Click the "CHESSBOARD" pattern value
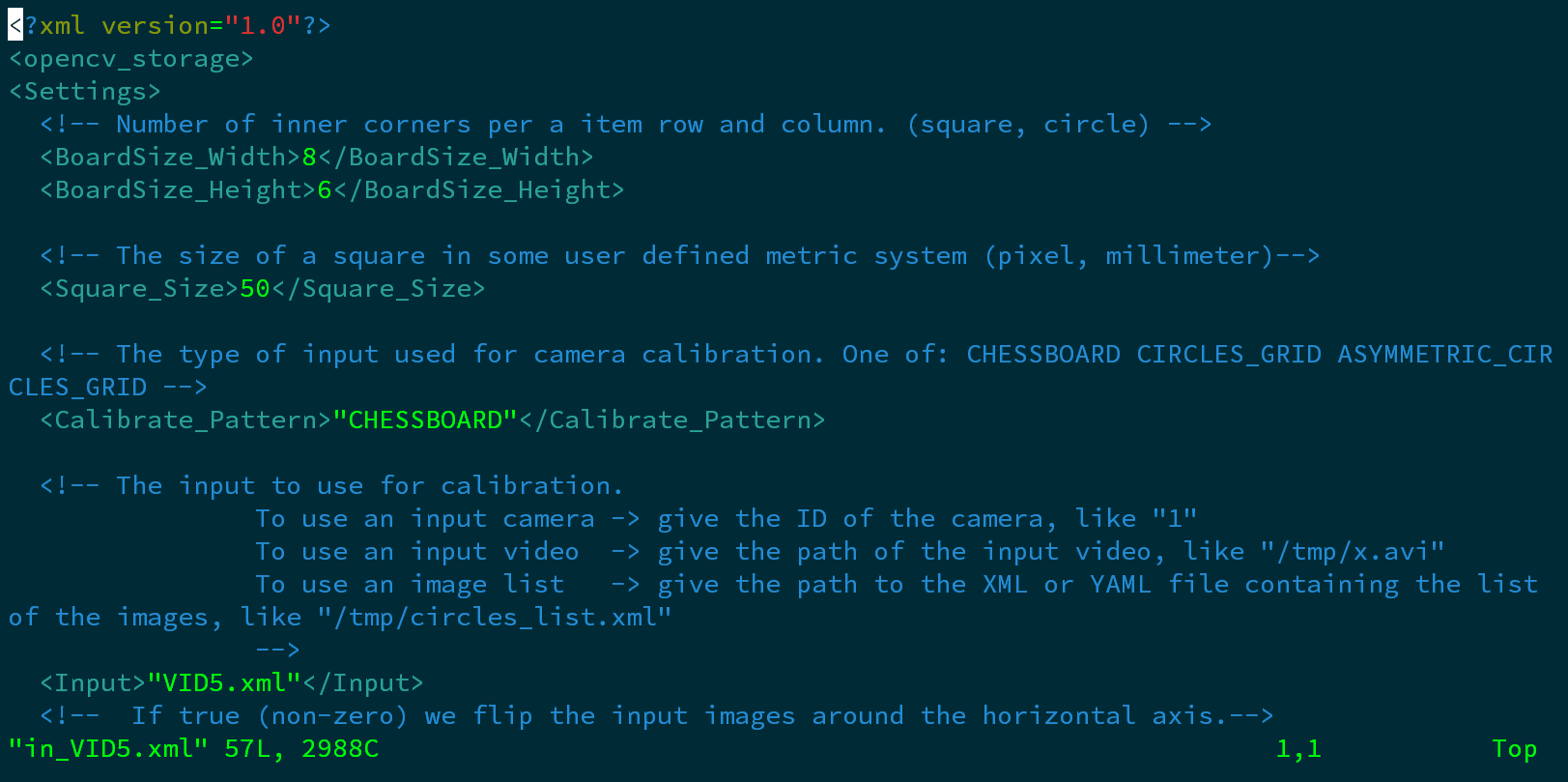 click(x=425, y=420)
